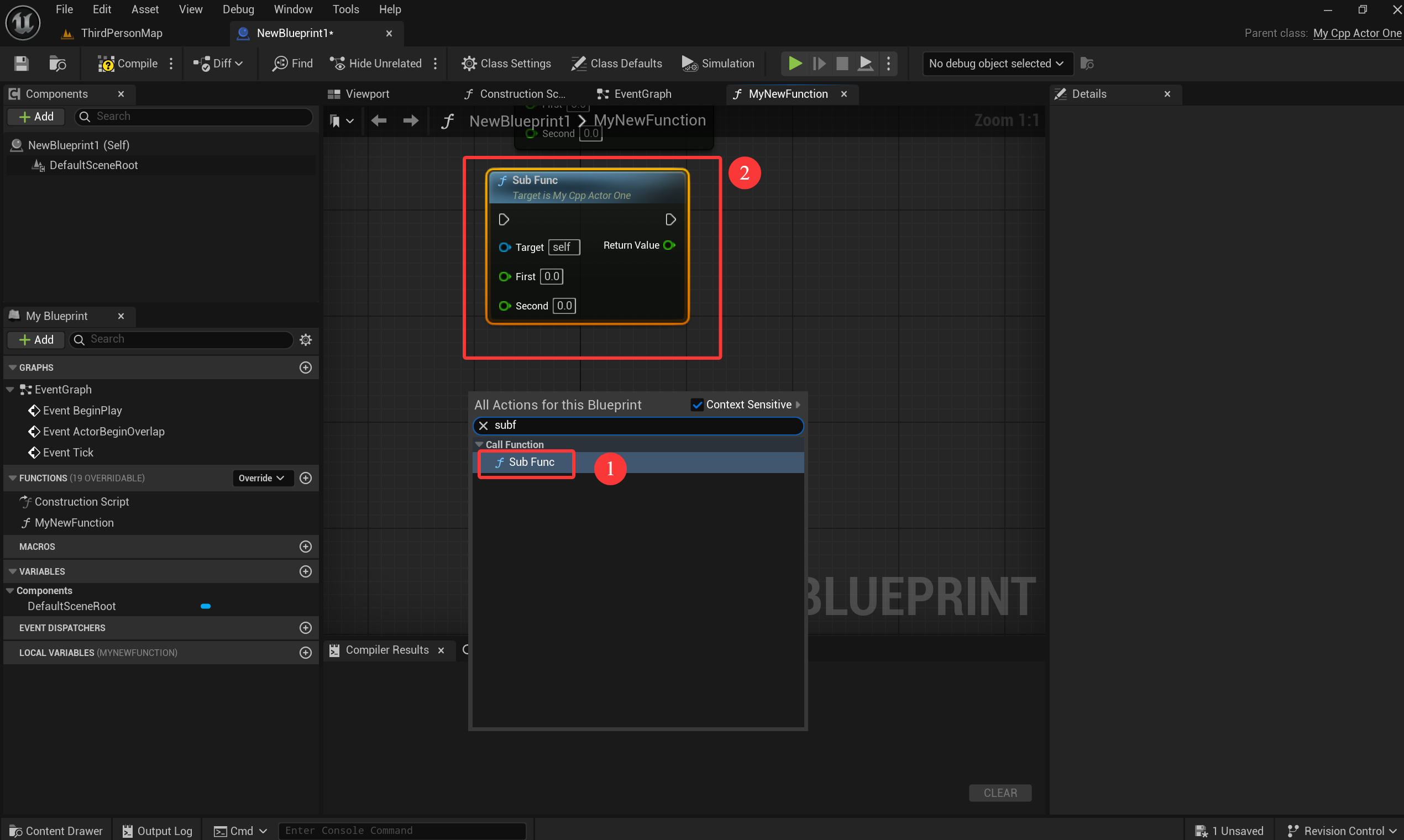1404x840 pixels.
Task: Open the Content Drawer
Action: 56,831
